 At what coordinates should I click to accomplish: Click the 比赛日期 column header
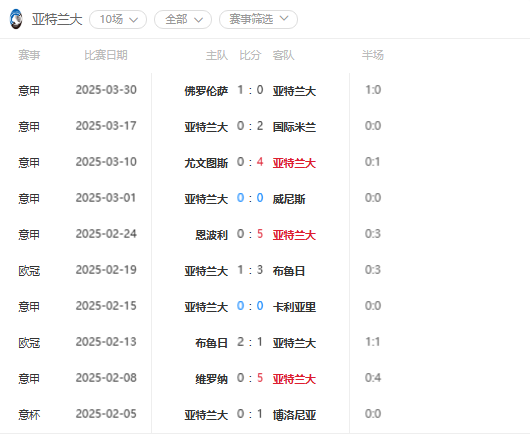pyautogui.click(x=106, y=55)
